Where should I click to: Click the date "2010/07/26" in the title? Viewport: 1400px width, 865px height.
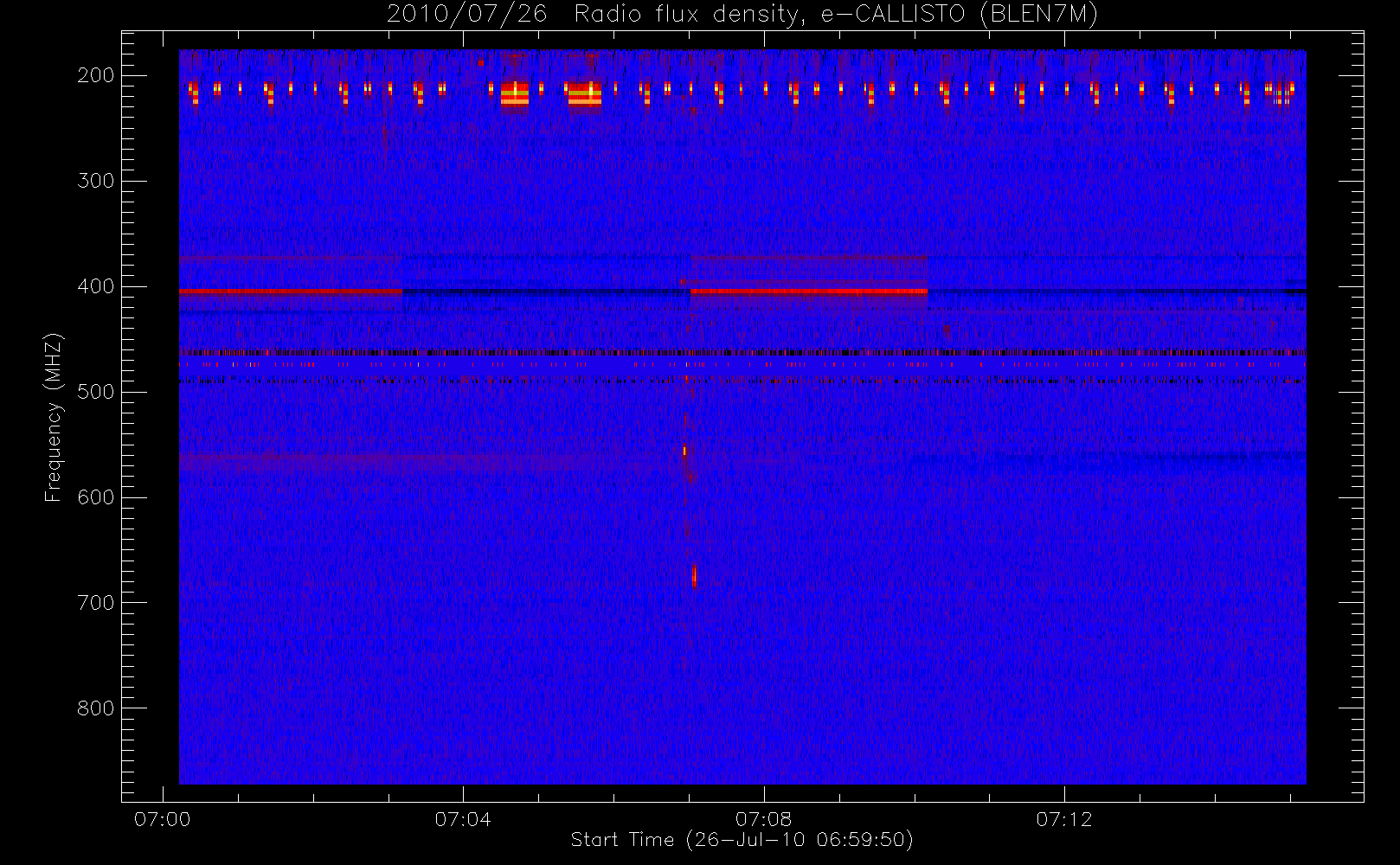pos(467,15)
